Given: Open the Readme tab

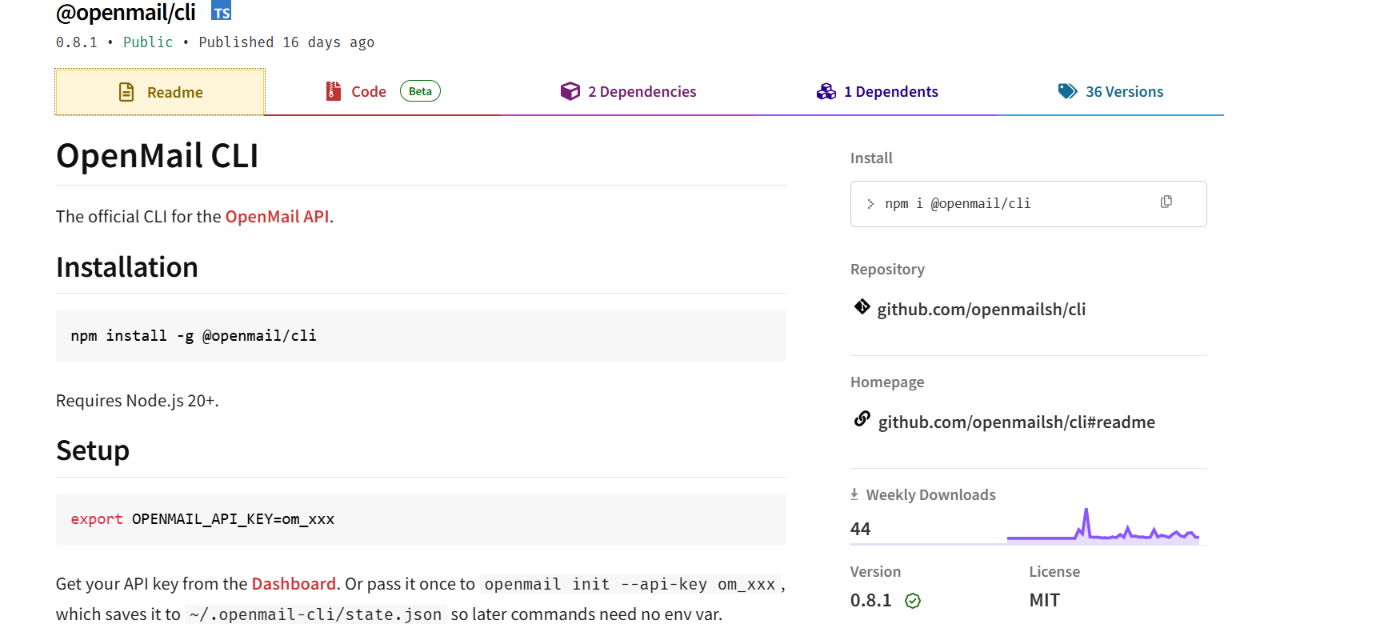Looking at the screenshot, I should click(x=160, y=92).
